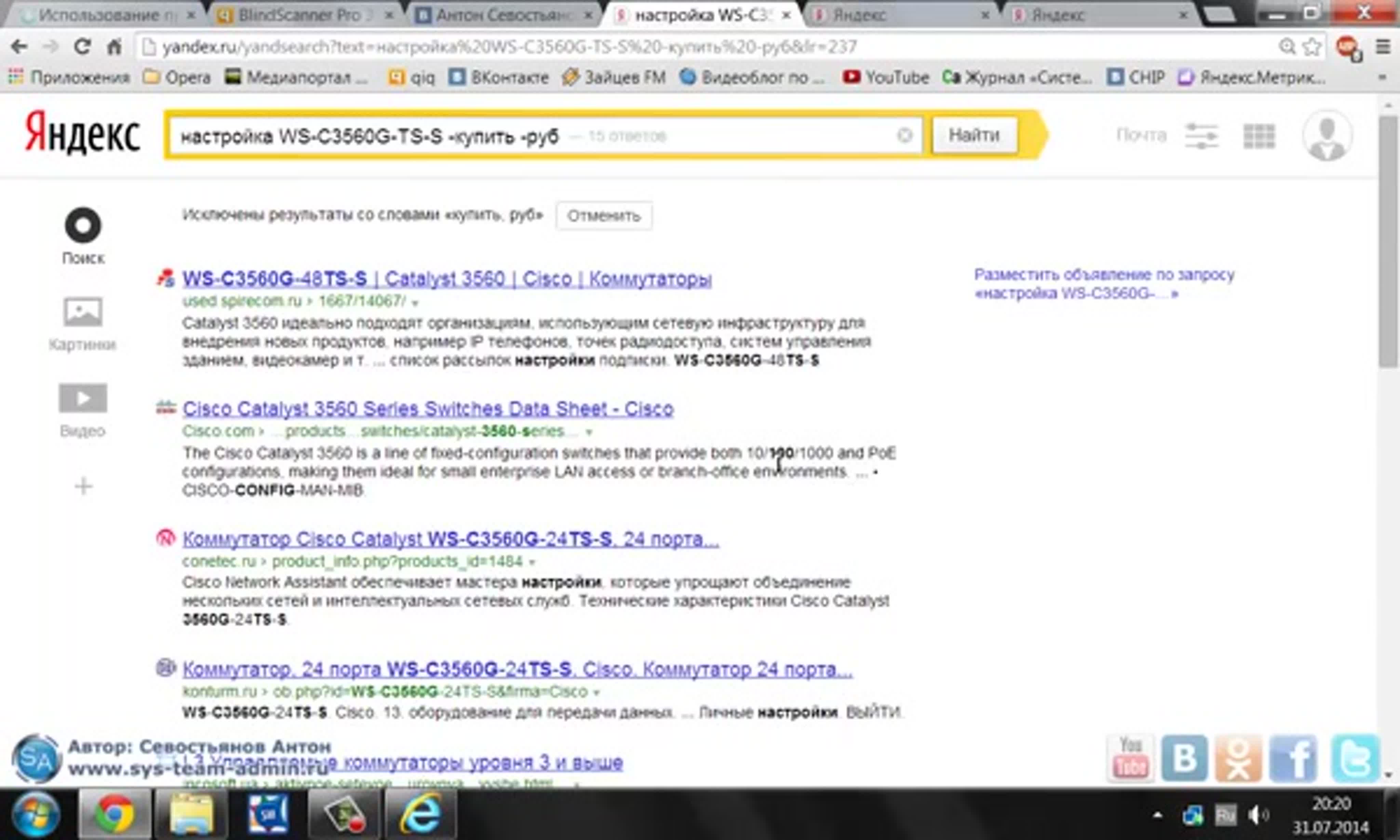Viewport: 1400px width, 840px height.
Task: Open Коммутатор Cisco Catalyst WS-C3560G-24TS-S link
Action: click(450, 539)
